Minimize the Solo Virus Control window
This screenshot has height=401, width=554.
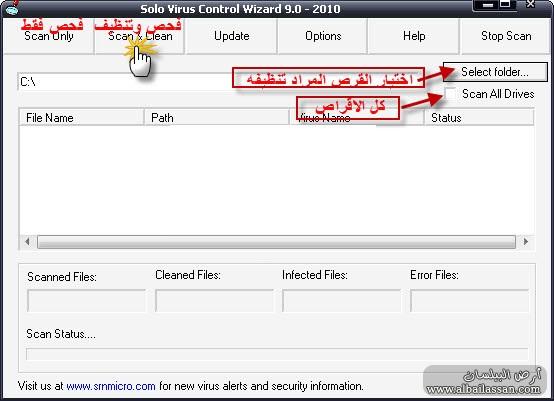(488, 5)
